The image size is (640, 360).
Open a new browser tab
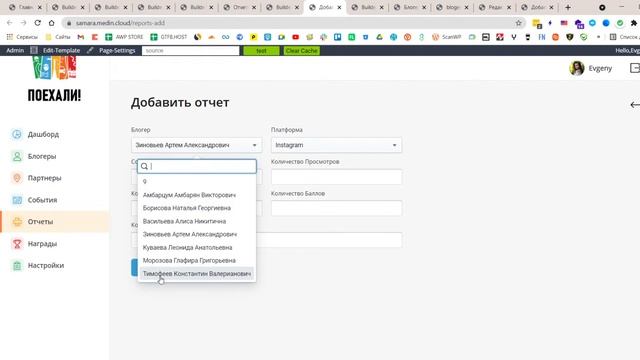click(568, 7)
